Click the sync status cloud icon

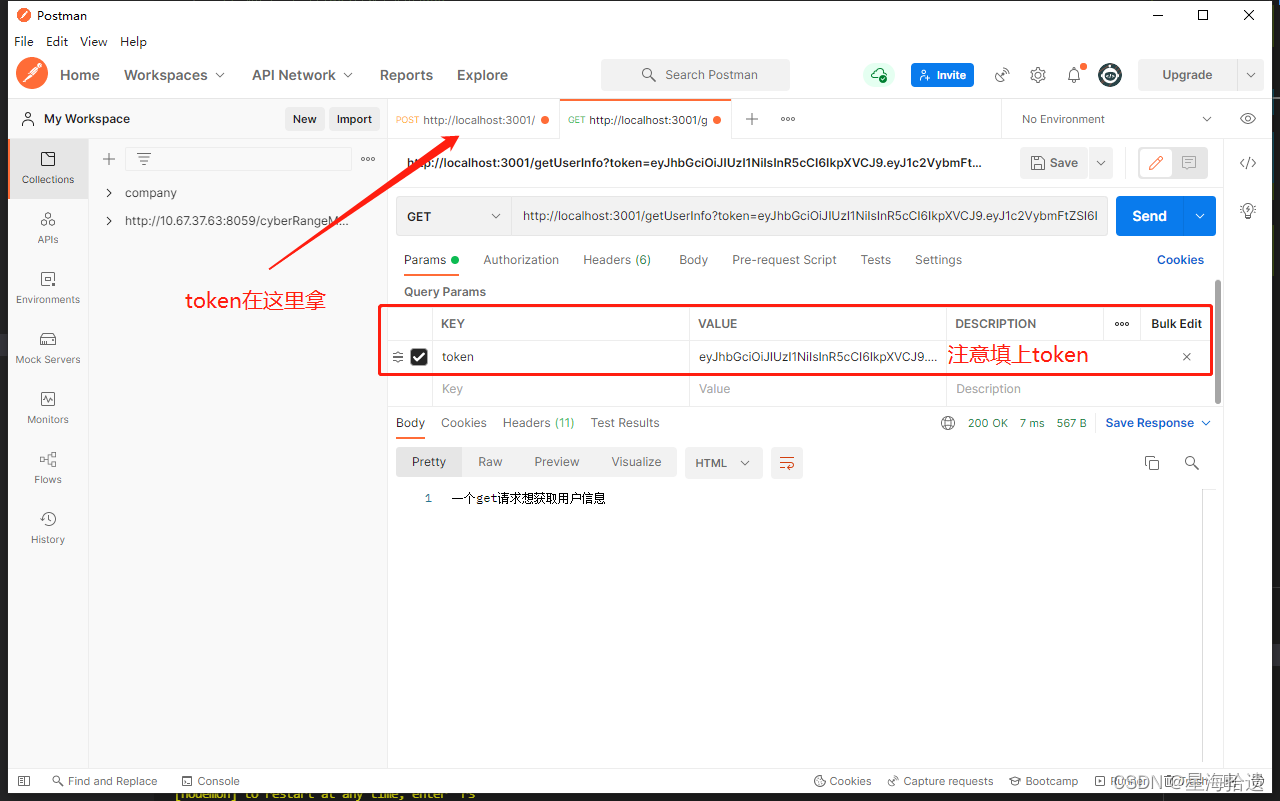[x=878, y=75]
